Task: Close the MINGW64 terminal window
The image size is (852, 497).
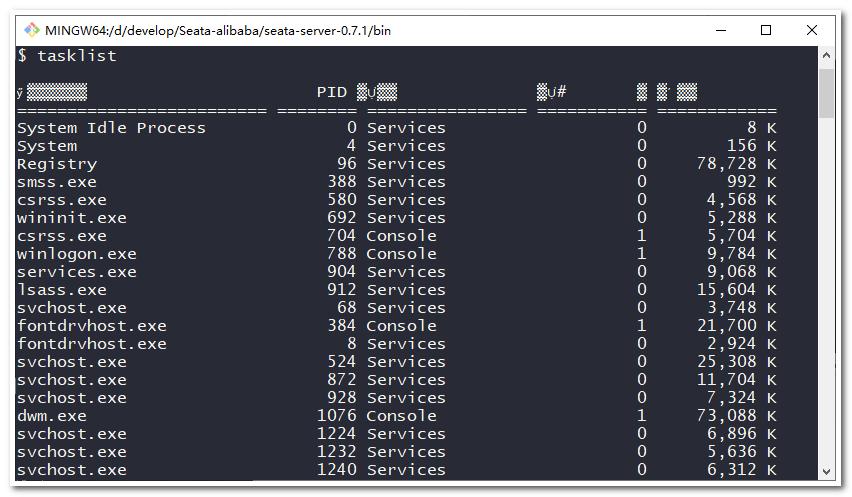Action: click(812, 30)
